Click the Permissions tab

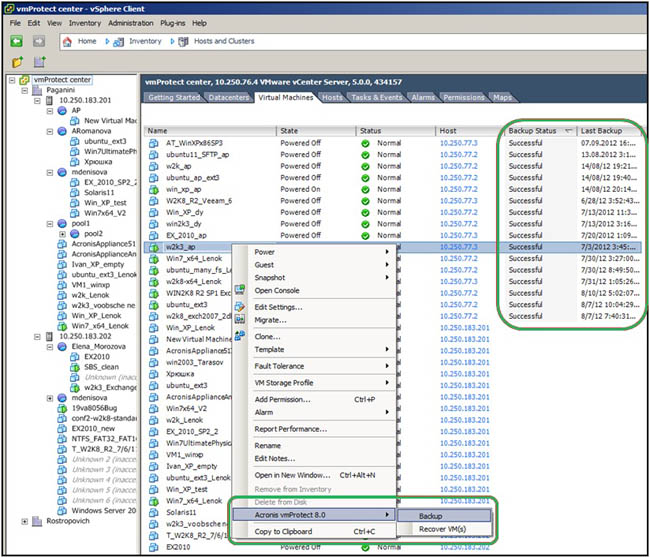[463, 97]
